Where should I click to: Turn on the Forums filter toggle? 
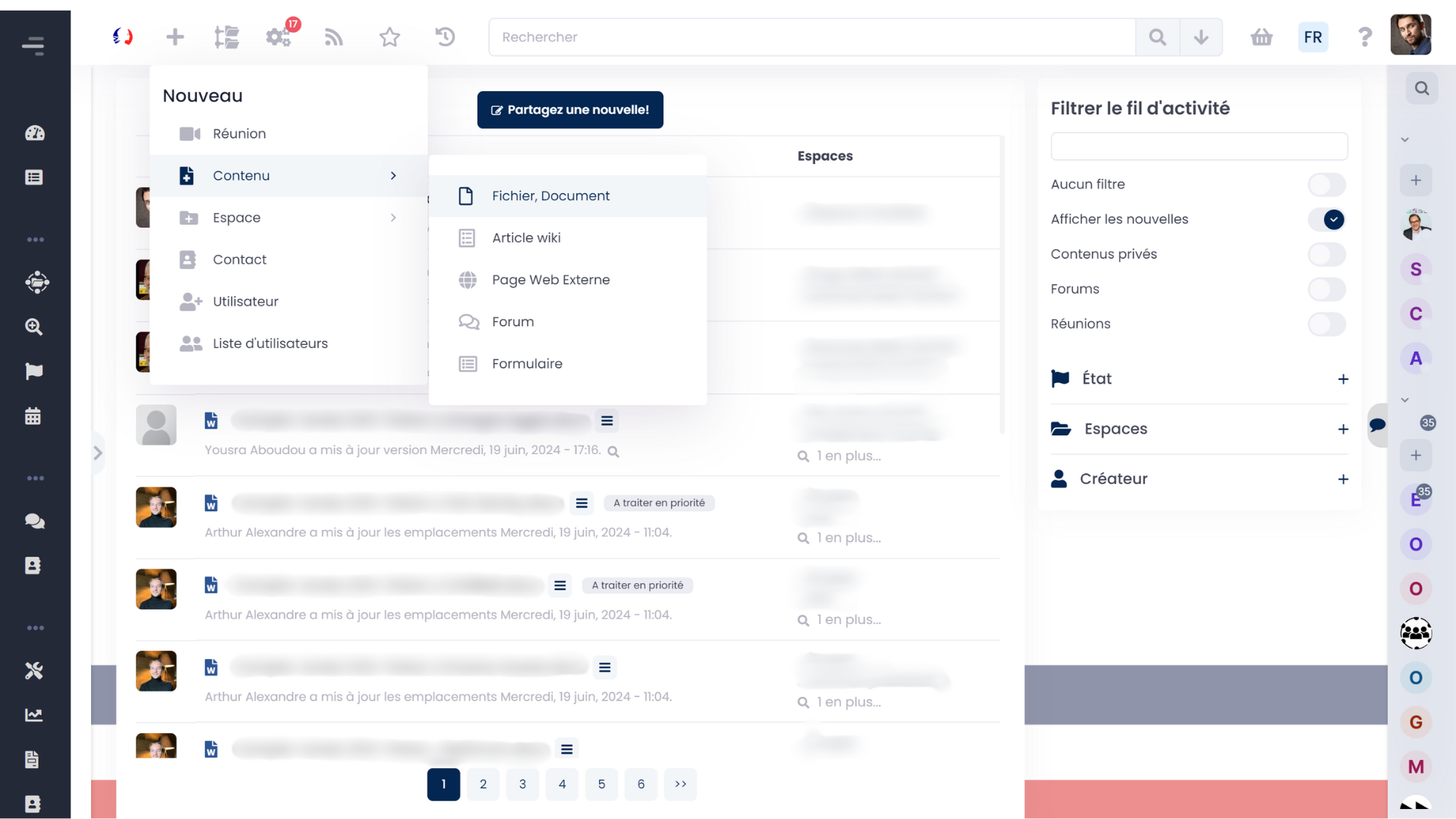coord(1326,289)
